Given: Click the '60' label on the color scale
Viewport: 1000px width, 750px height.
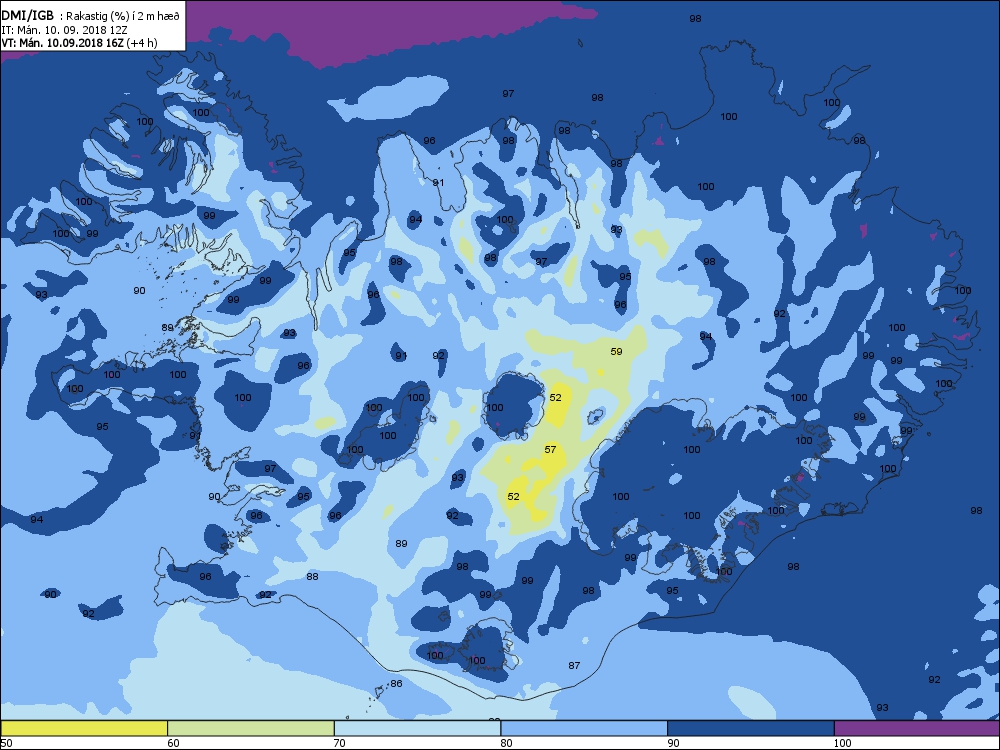Looking at the screenshot, I should coord(173,743).
